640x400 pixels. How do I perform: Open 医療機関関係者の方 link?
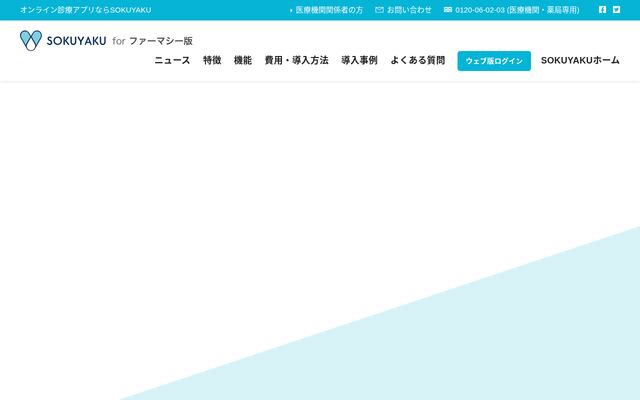pos(327,10)
